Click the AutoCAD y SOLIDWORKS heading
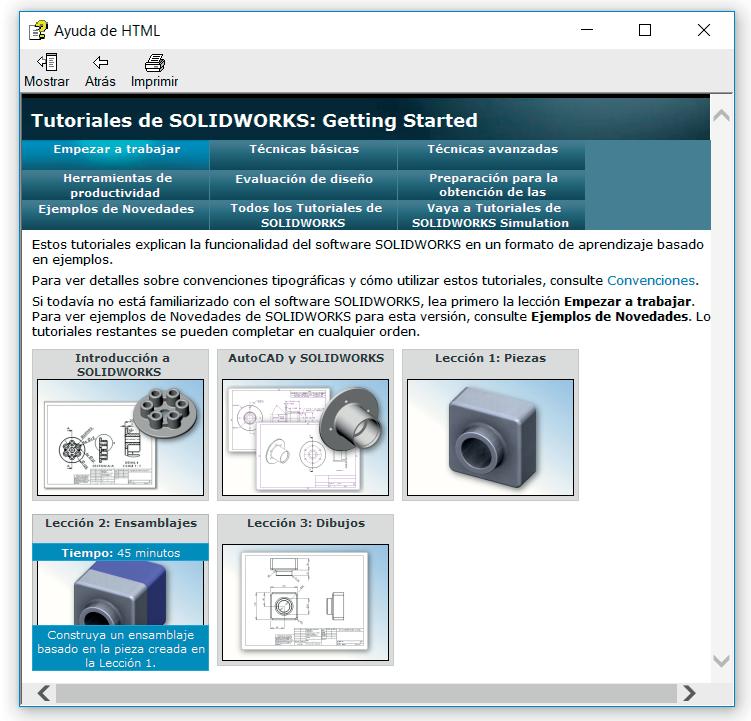The width and height of the screenshot is (751, 721). coord(306,358)
